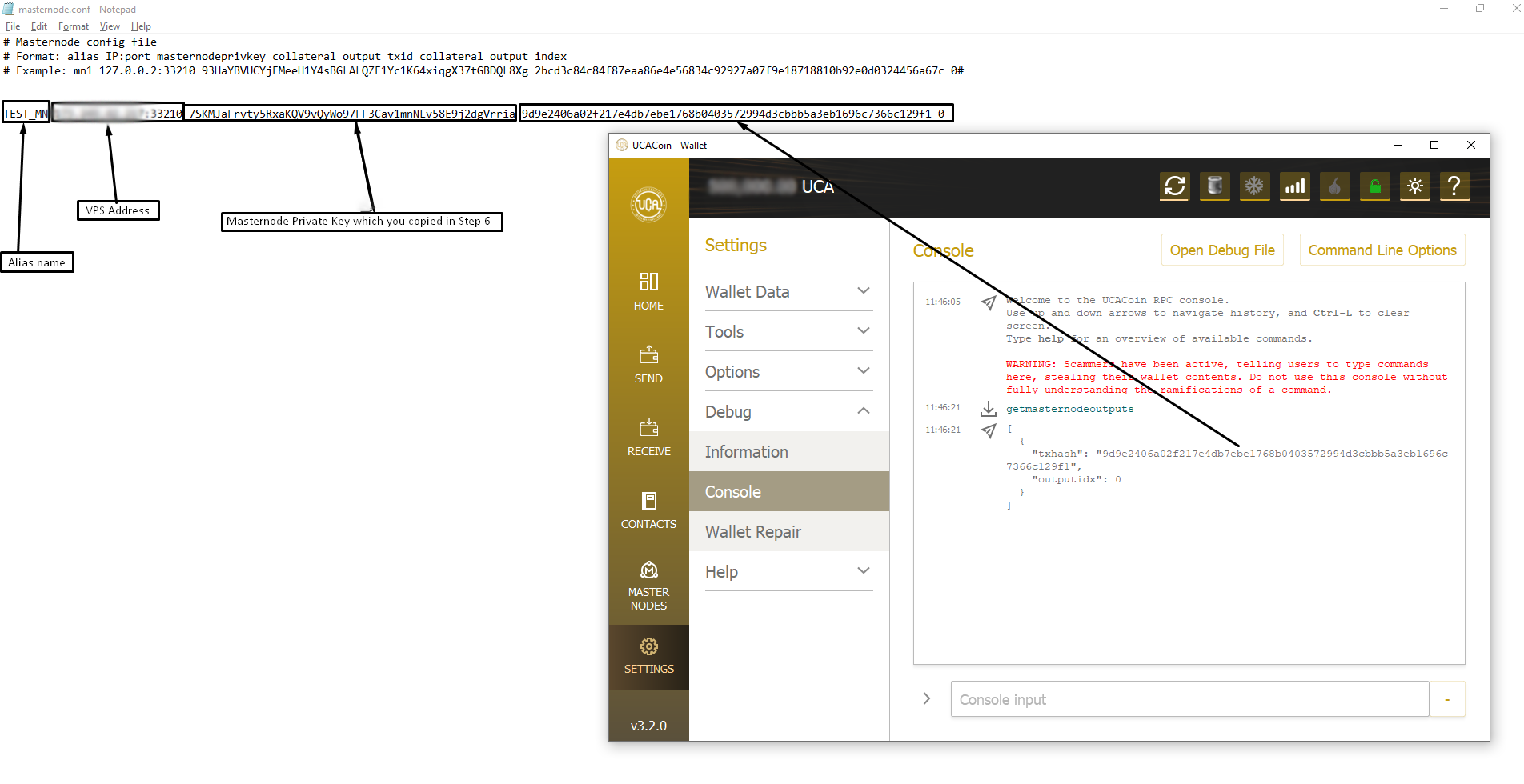Click the Settings heading in wallet
Viewport: 1524px width, 784px height.
[x=736, y=245]
